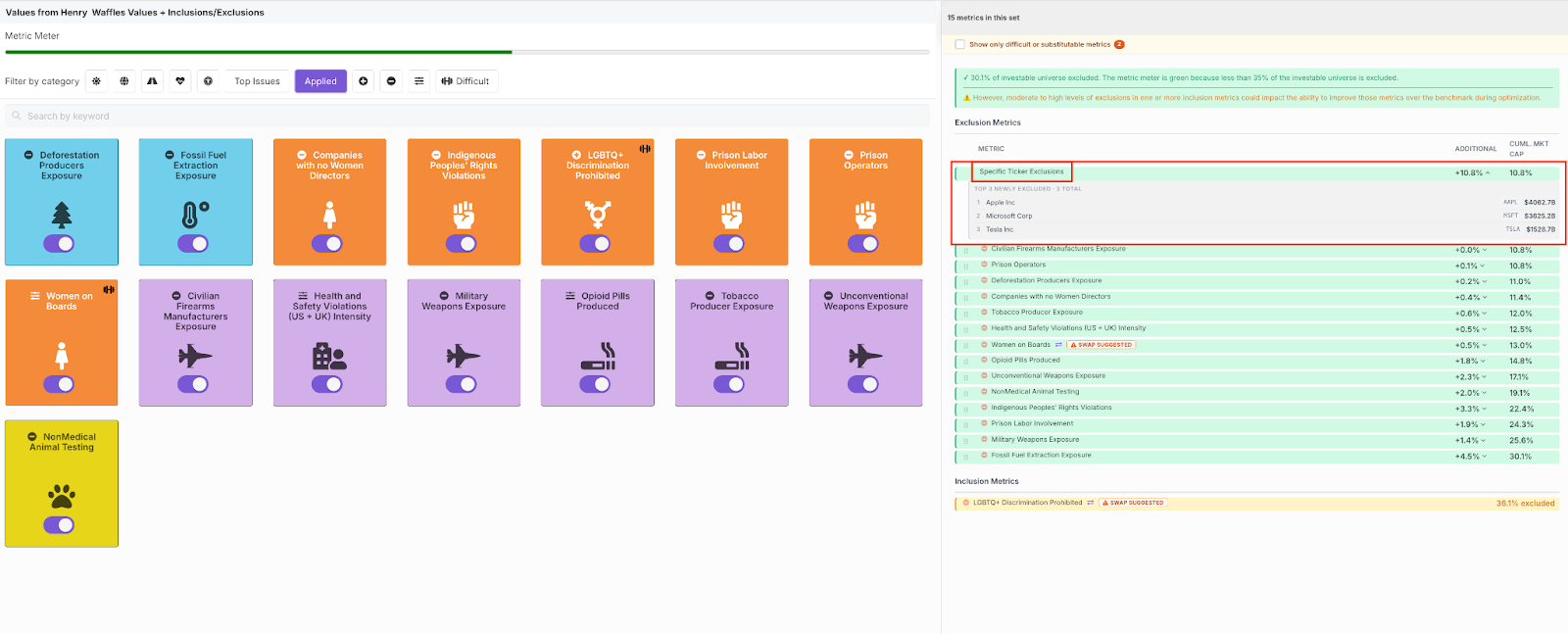This screenshot has height=634, width=1568.
Task: Expand the Fossil Fuel Extraction Exposure row
Action: pyautogui.click(x=1483, y=456)
